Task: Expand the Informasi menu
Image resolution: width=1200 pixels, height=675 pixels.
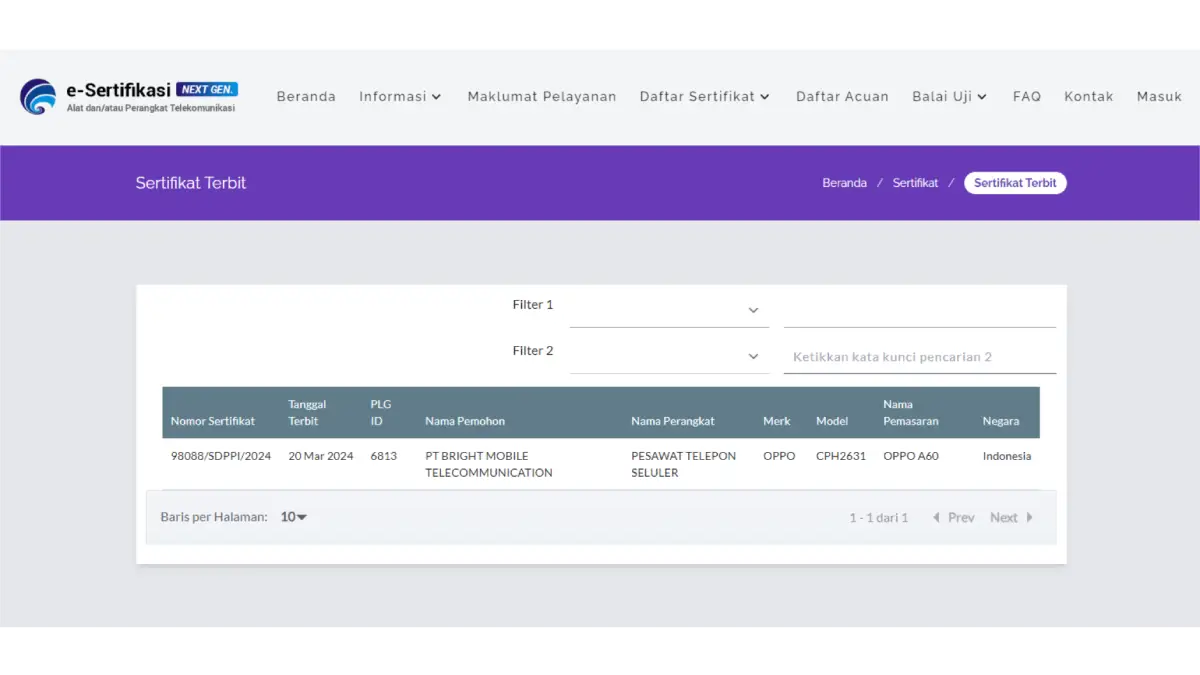Action: coord(400,97)
